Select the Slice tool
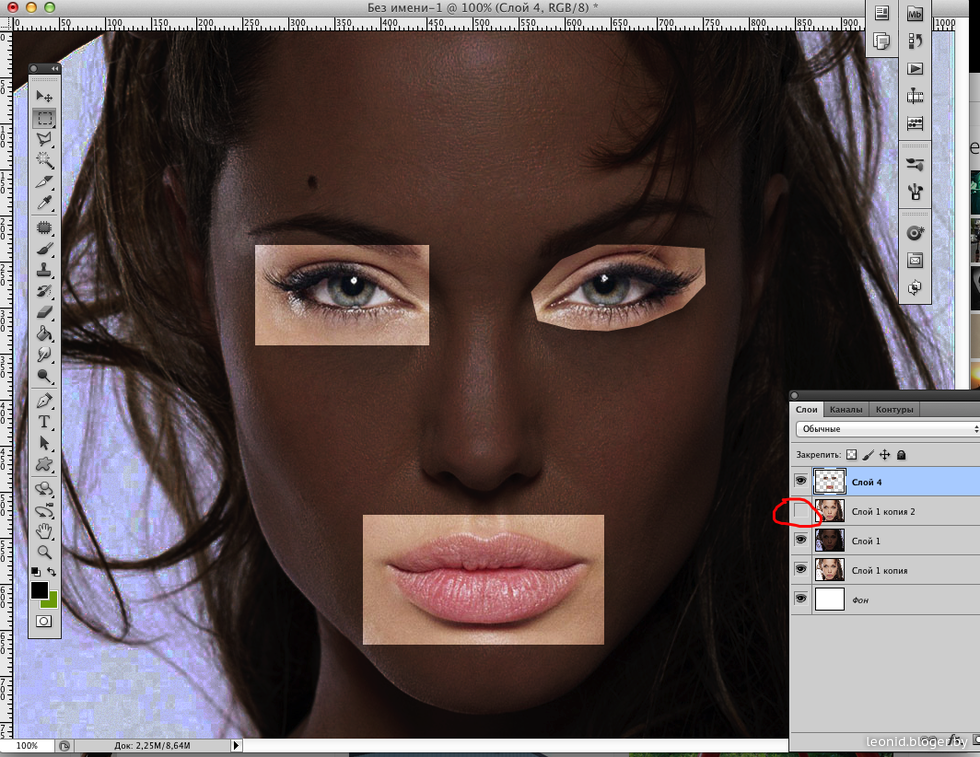980x757 pixels. pyautogui.click(x=44, y=182)
